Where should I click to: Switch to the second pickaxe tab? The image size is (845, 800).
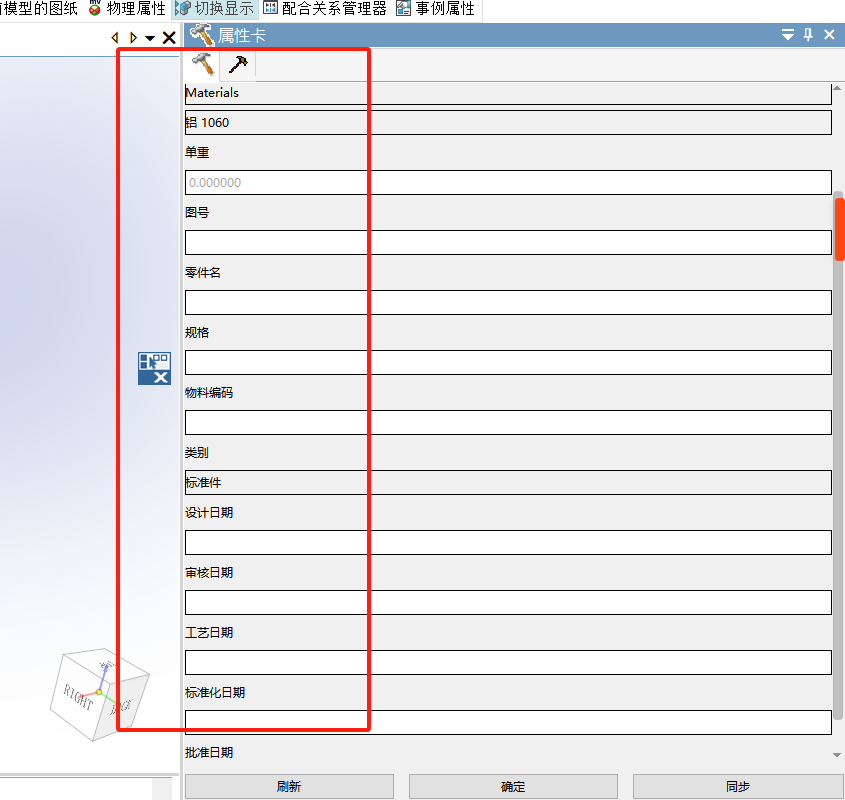tap(238, 65)
